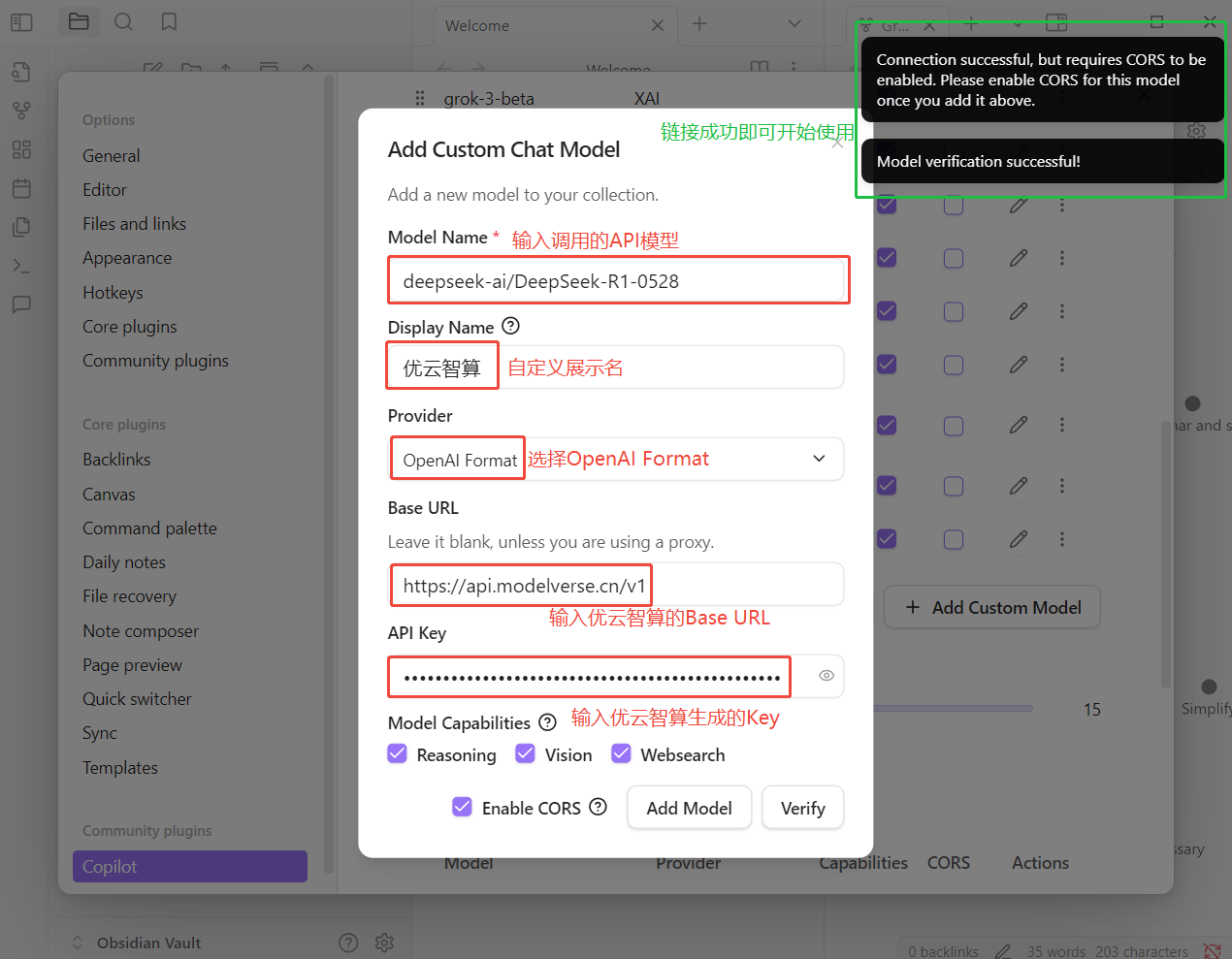The width and height of the screenshot is (1232, 959).
Task: Open the search magnifier icon in sidebar
Action: (123, 21)
